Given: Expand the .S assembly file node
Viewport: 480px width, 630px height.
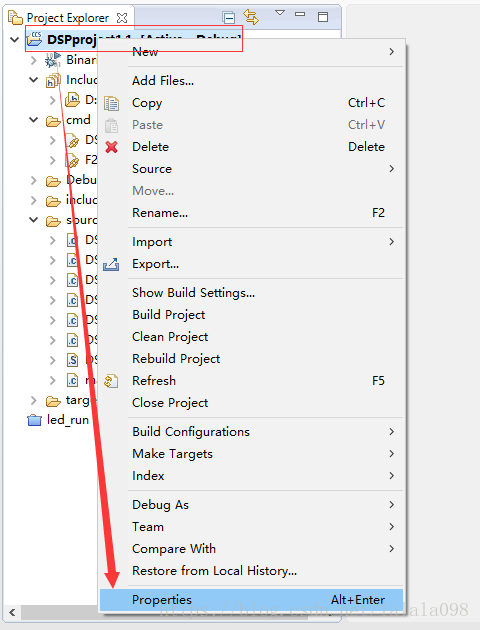Looking at the screenshot, I should tap(53, 360).
